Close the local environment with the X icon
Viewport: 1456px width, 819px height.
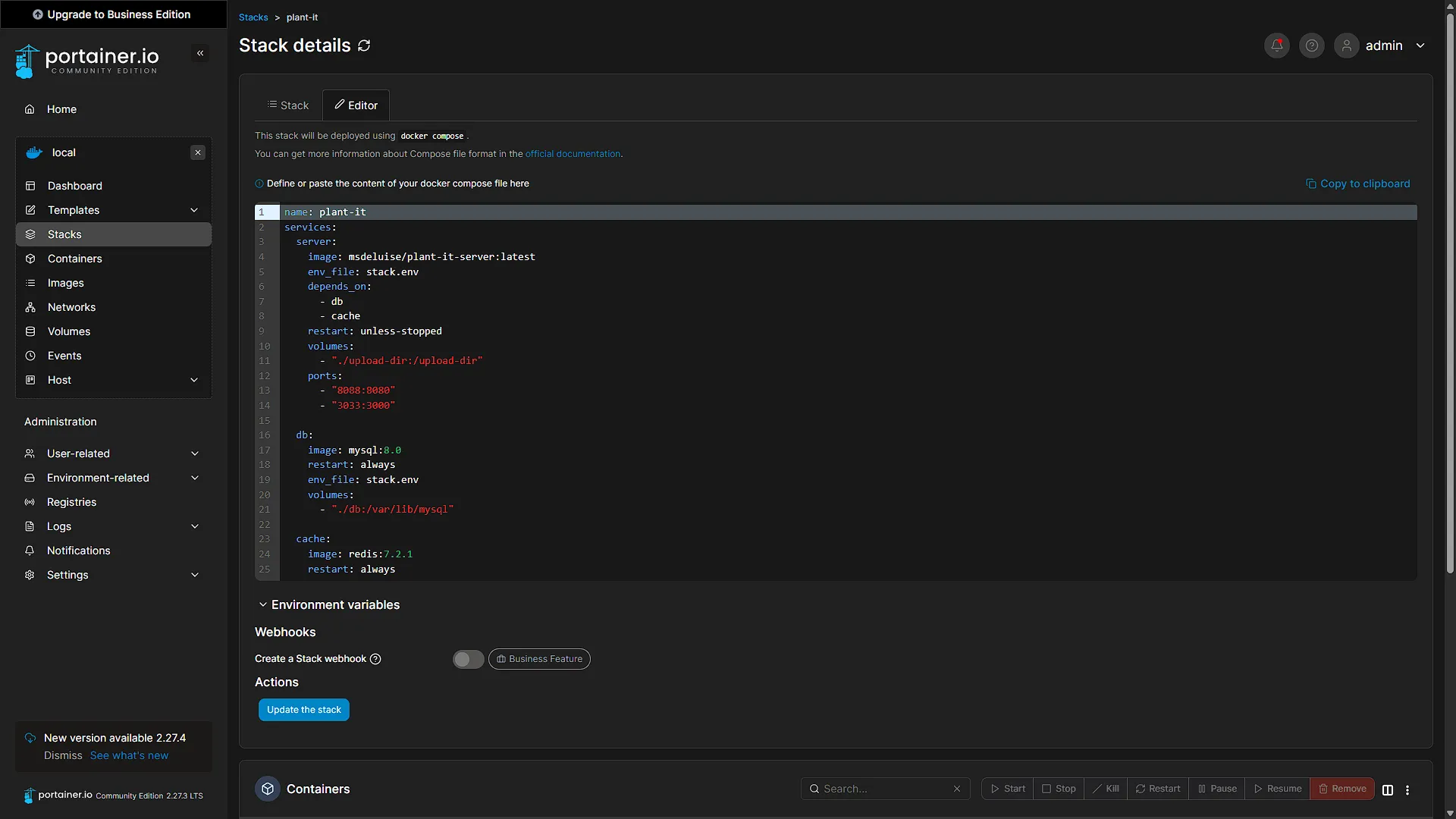[x=198, y=152]
